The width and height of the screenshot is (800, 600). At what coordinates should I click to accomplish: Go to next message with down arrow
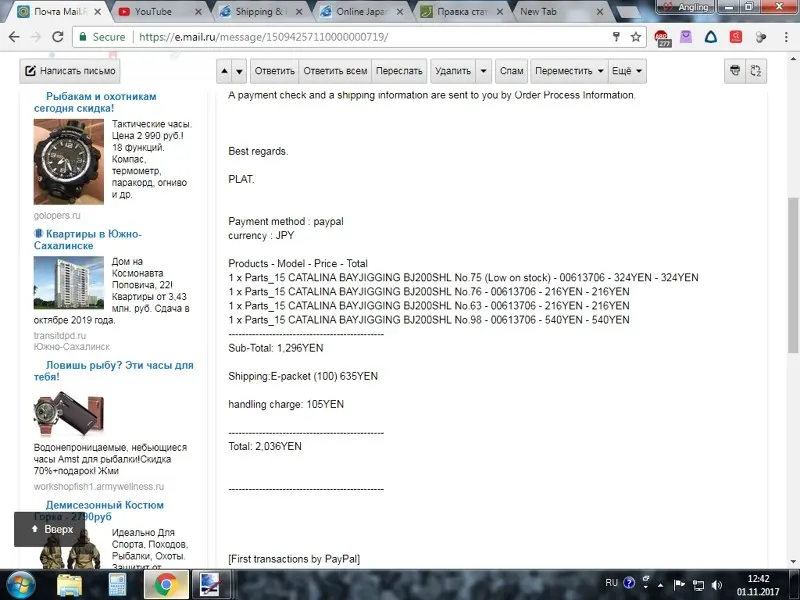(239, 71)
